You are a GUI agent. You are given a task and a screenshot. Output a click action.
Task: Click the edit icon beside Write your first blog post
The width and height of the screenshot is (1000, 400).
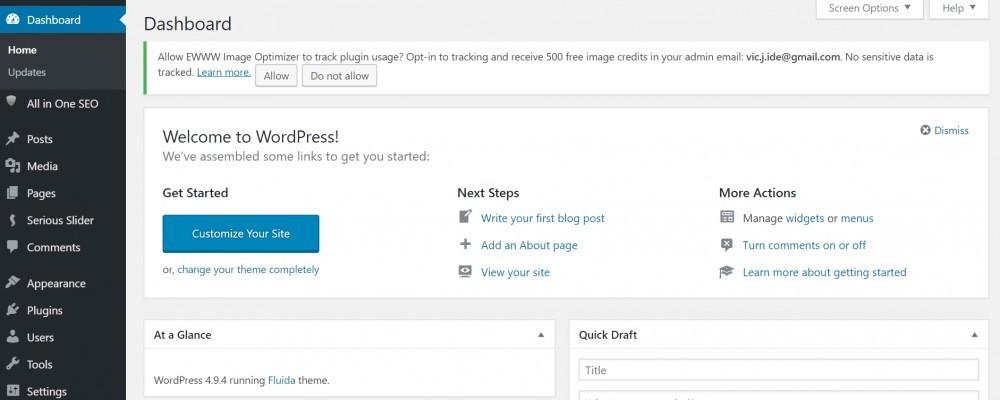coord(466,217)
